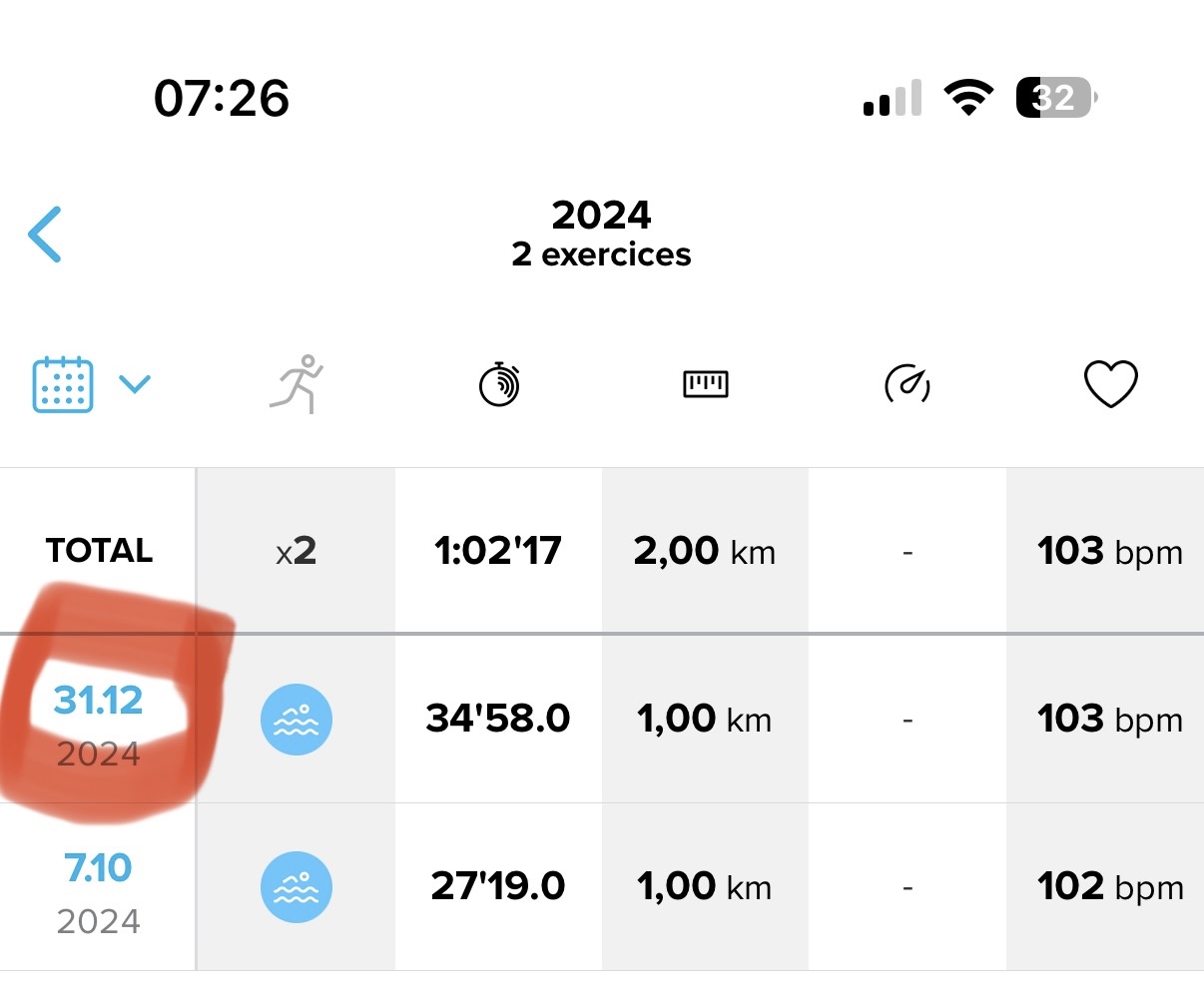This screenshot has height=999, width=1204.
Task: Tap the 2024 title header
Action: click(x=601, y=216)
